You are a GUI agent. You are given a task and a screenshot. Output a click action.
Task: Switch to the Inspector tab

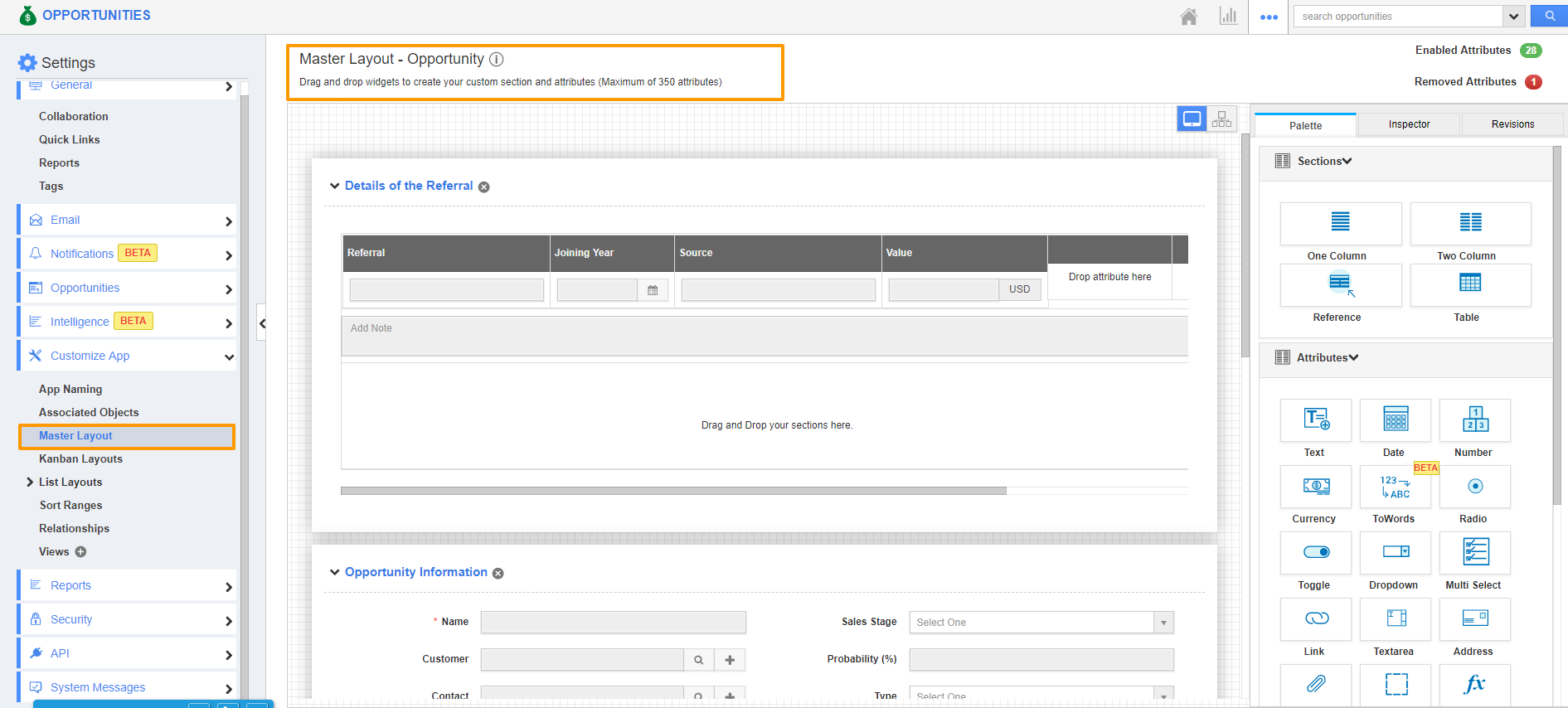coord(1409,124)
